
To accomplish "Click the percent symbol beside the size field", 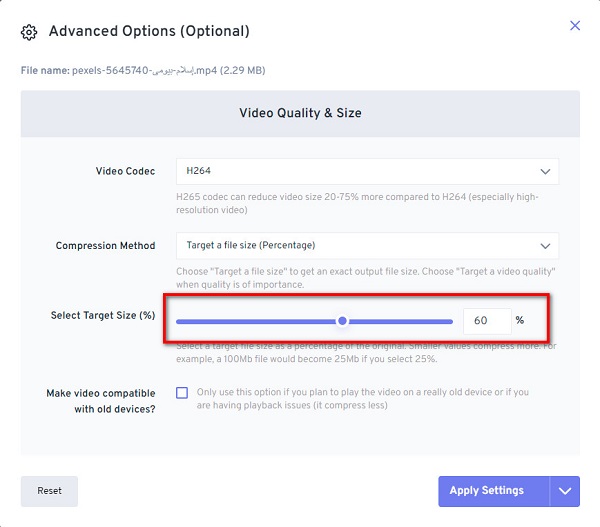I will tap(520, 321).
